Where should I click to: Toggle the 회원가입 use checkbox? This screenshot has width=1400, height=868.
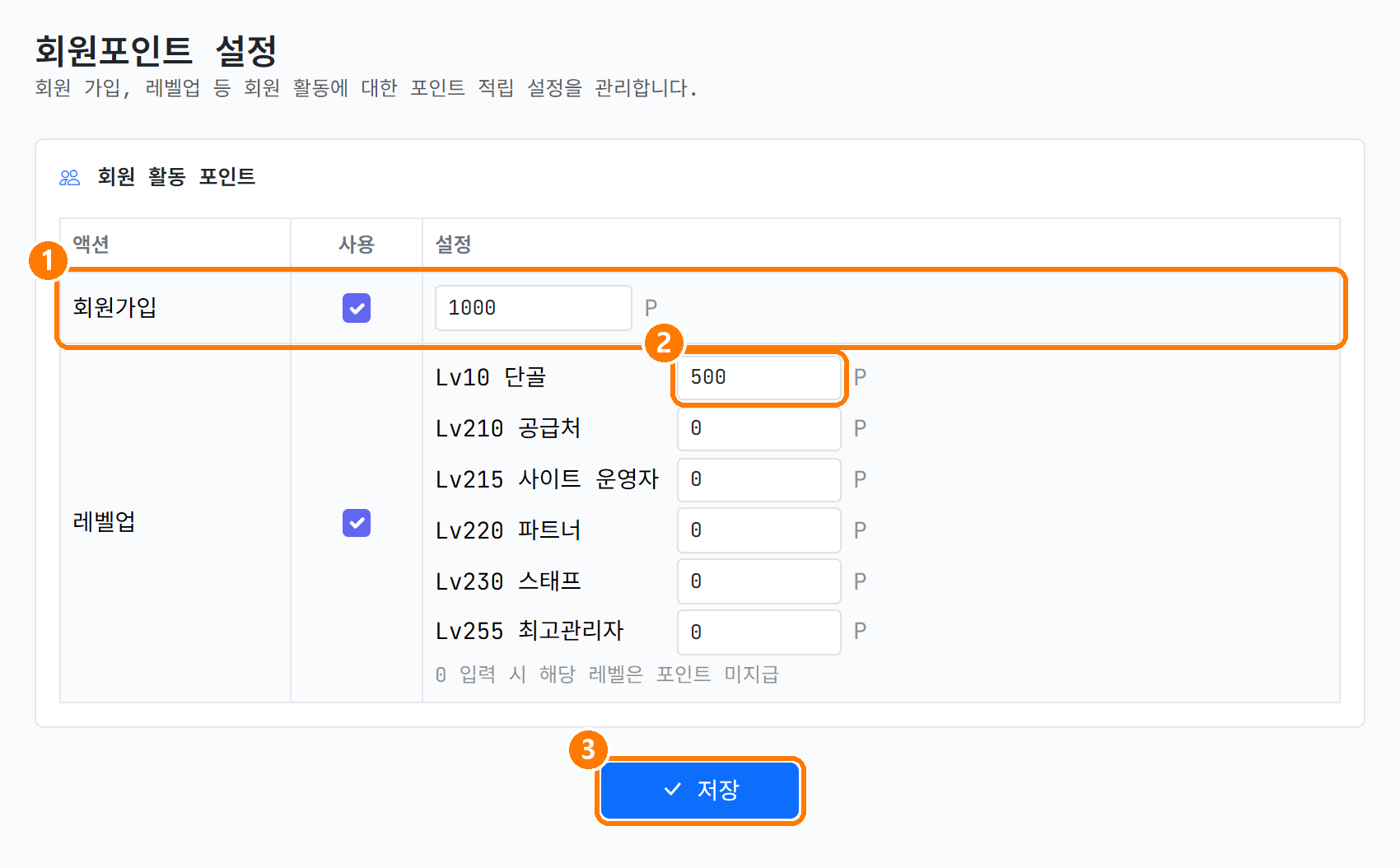[357, 308]
